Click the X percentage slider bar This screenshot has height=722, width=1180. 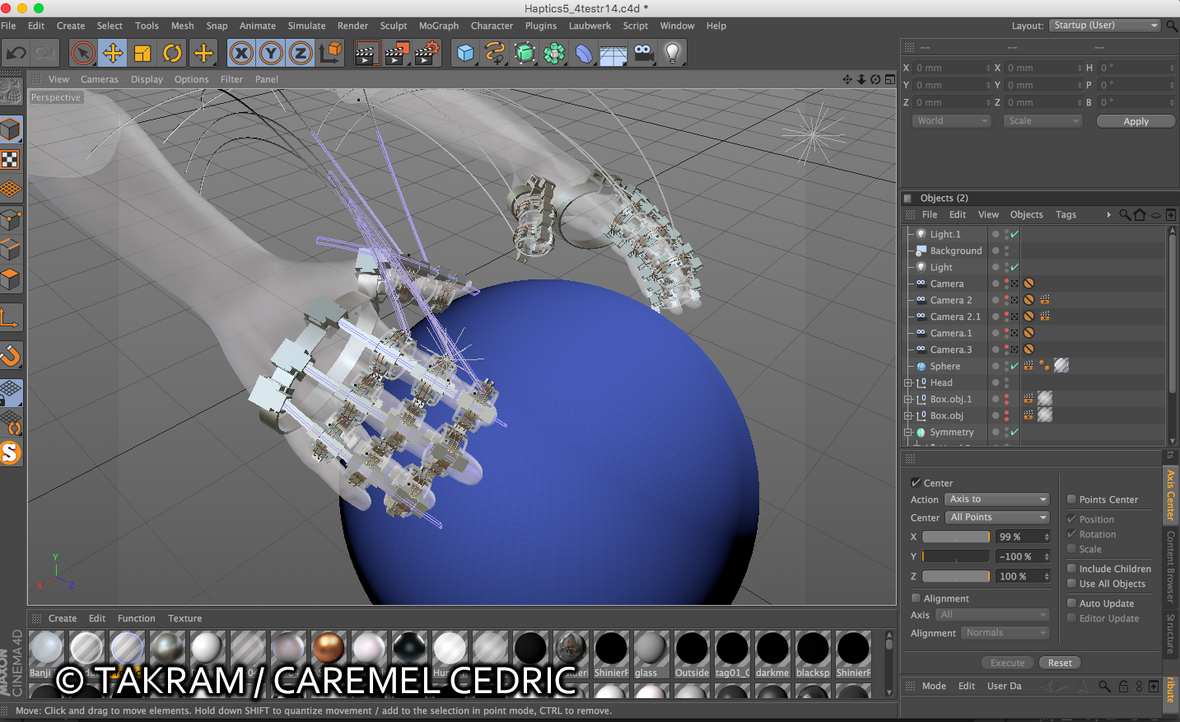pyautogui.click(x=955, y=537)
